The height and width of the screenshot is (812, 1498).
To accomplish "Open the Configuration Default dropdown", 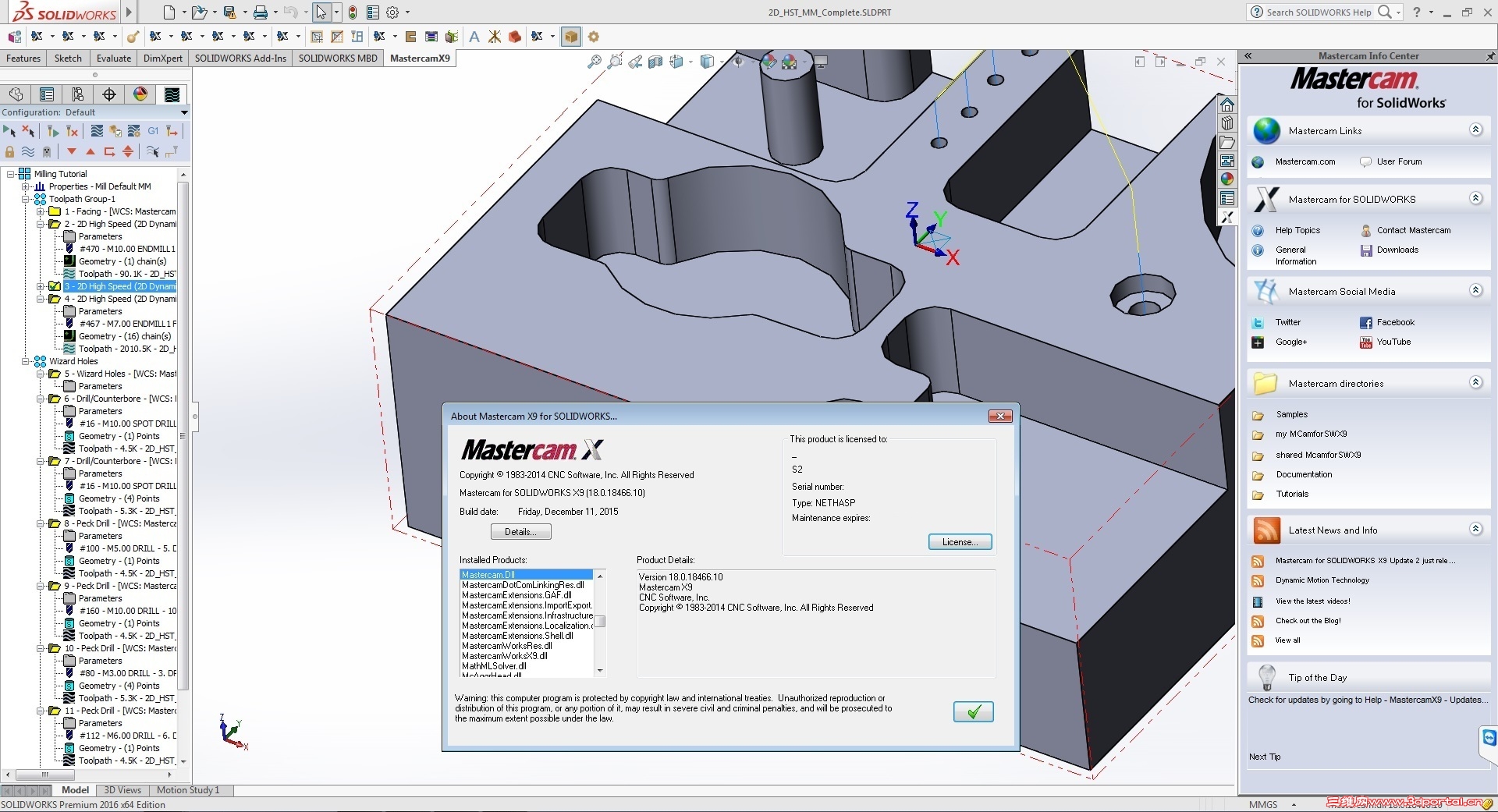I will 184,112.
